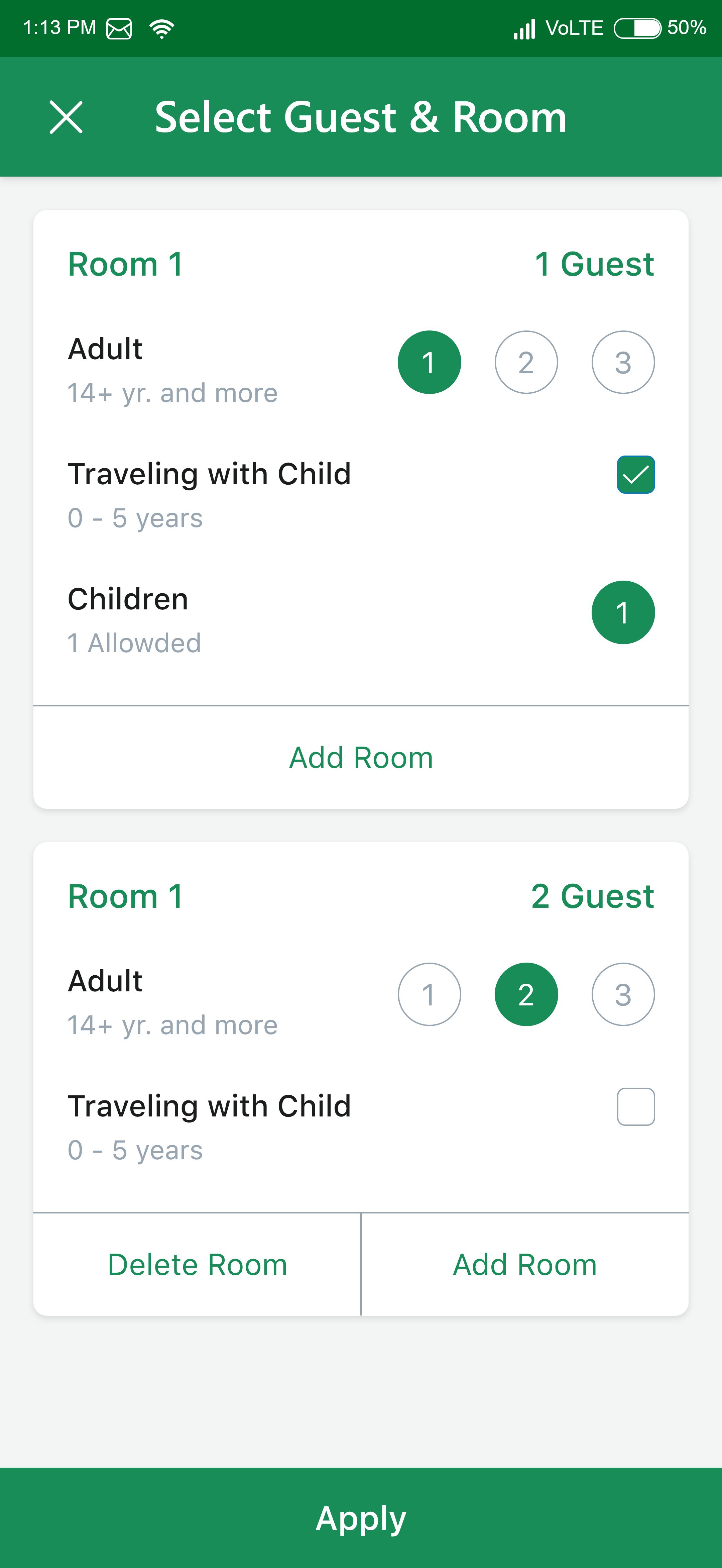This screenshot has width=722, height=1568.
Task: Select 1 adult in first room
Action: pos(429,362)
